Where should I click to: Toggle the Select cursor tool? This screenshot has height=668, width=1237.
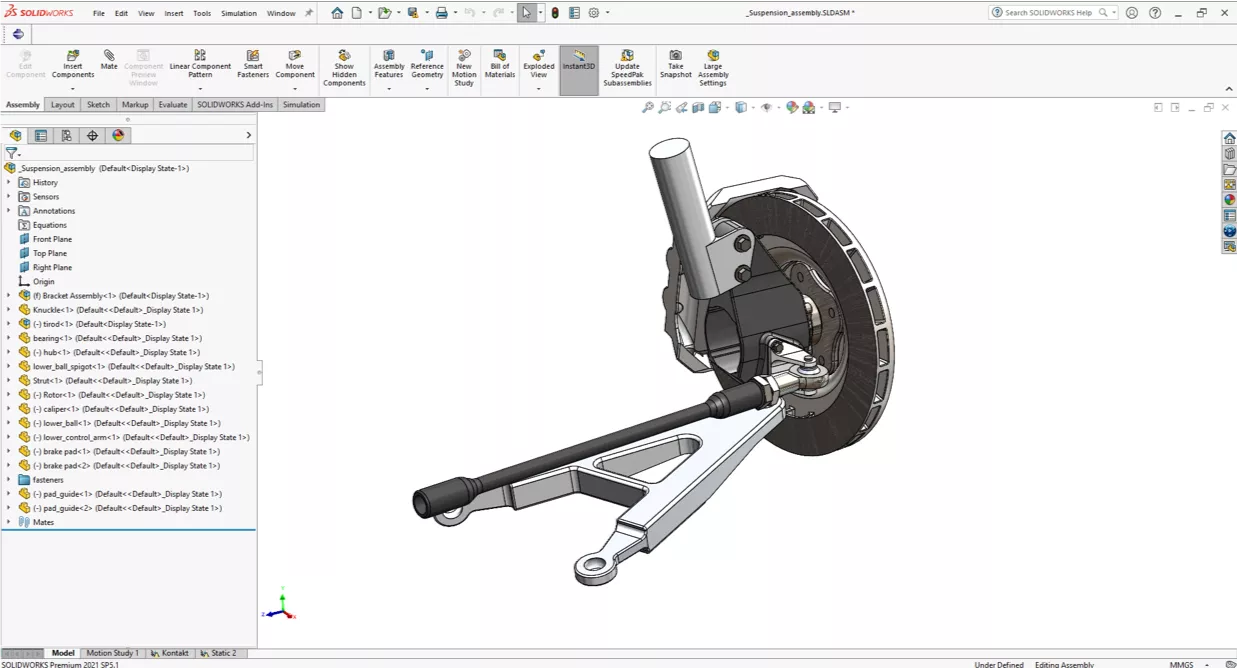pos(526,13)
